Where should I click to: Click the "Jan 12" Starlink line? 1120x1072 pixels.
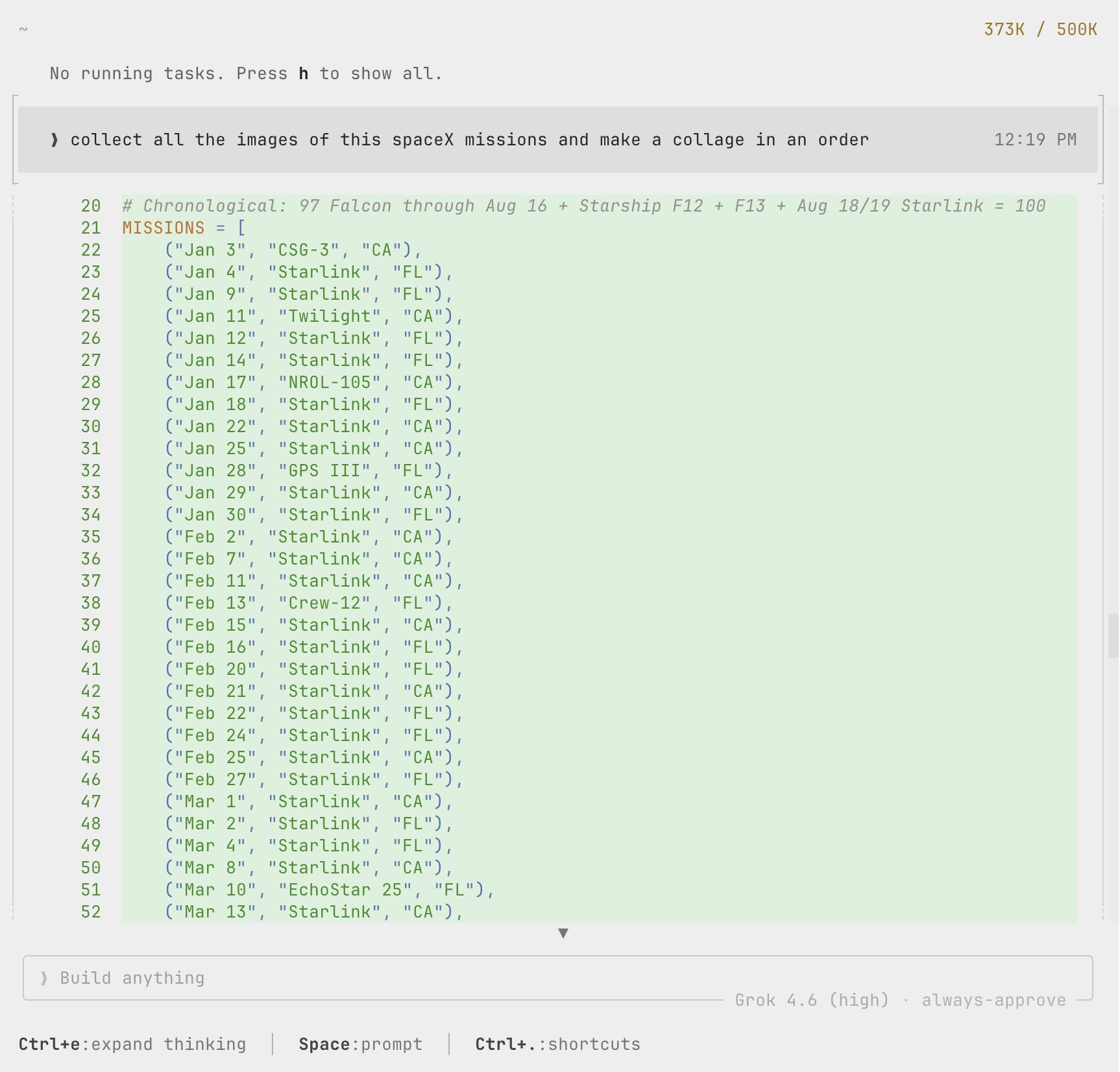[x=314, y=338]
